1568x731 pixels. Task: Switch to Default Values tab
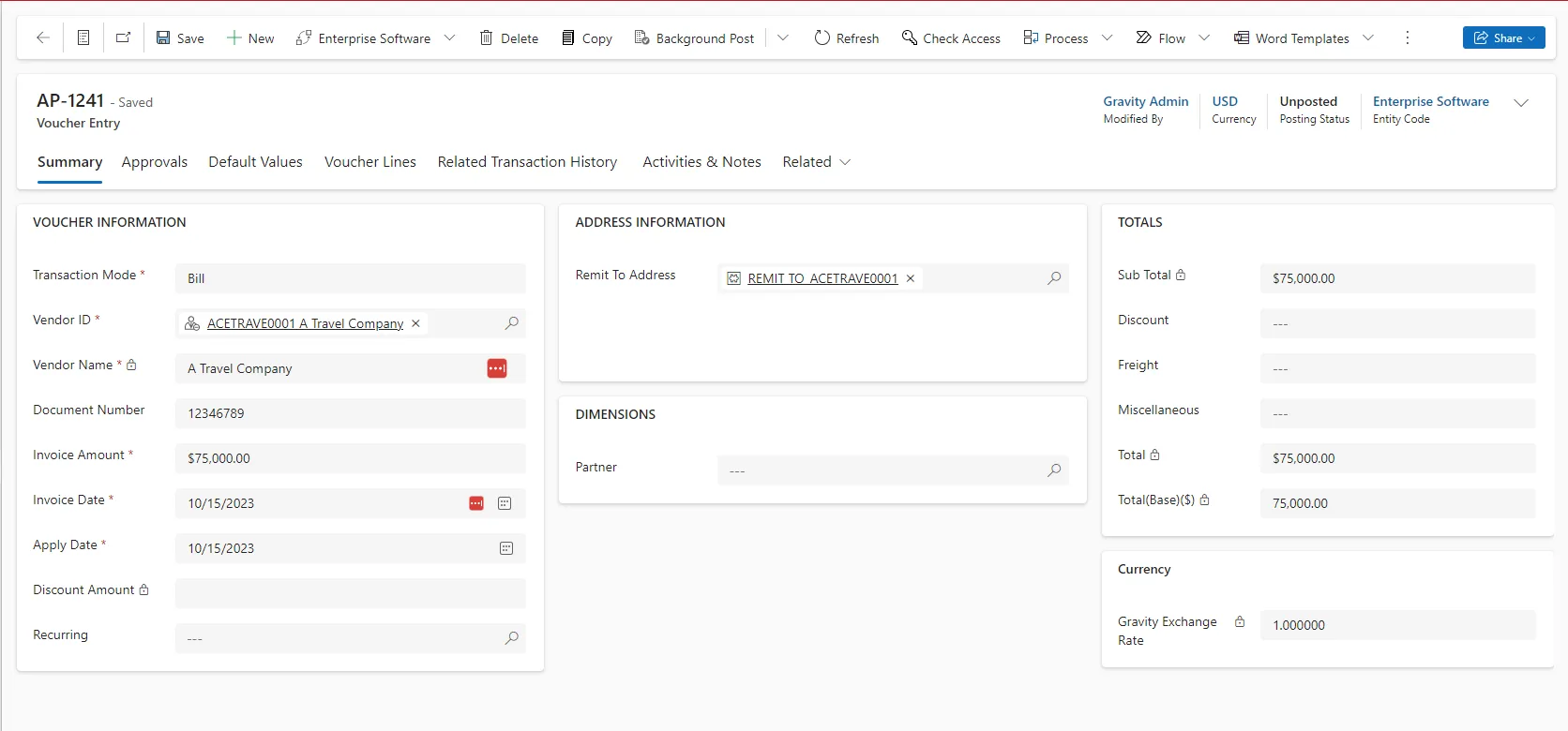click(255, 162)
